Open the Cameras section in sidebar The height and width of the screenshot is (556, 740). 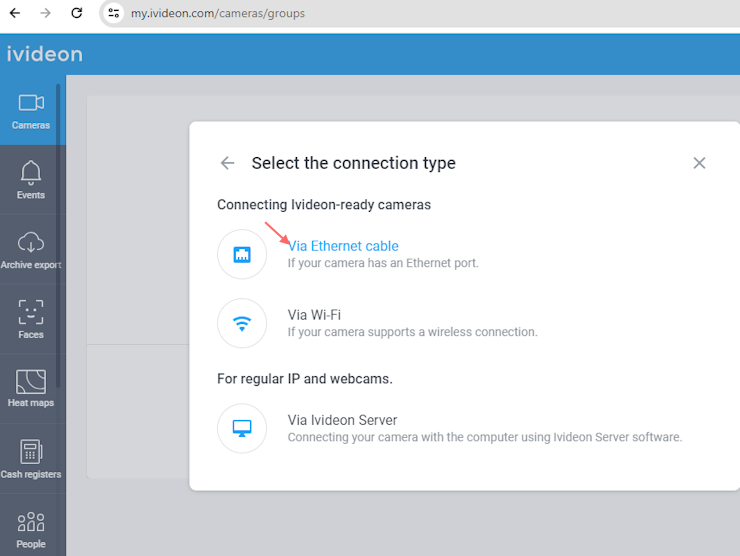click(31, 110)
